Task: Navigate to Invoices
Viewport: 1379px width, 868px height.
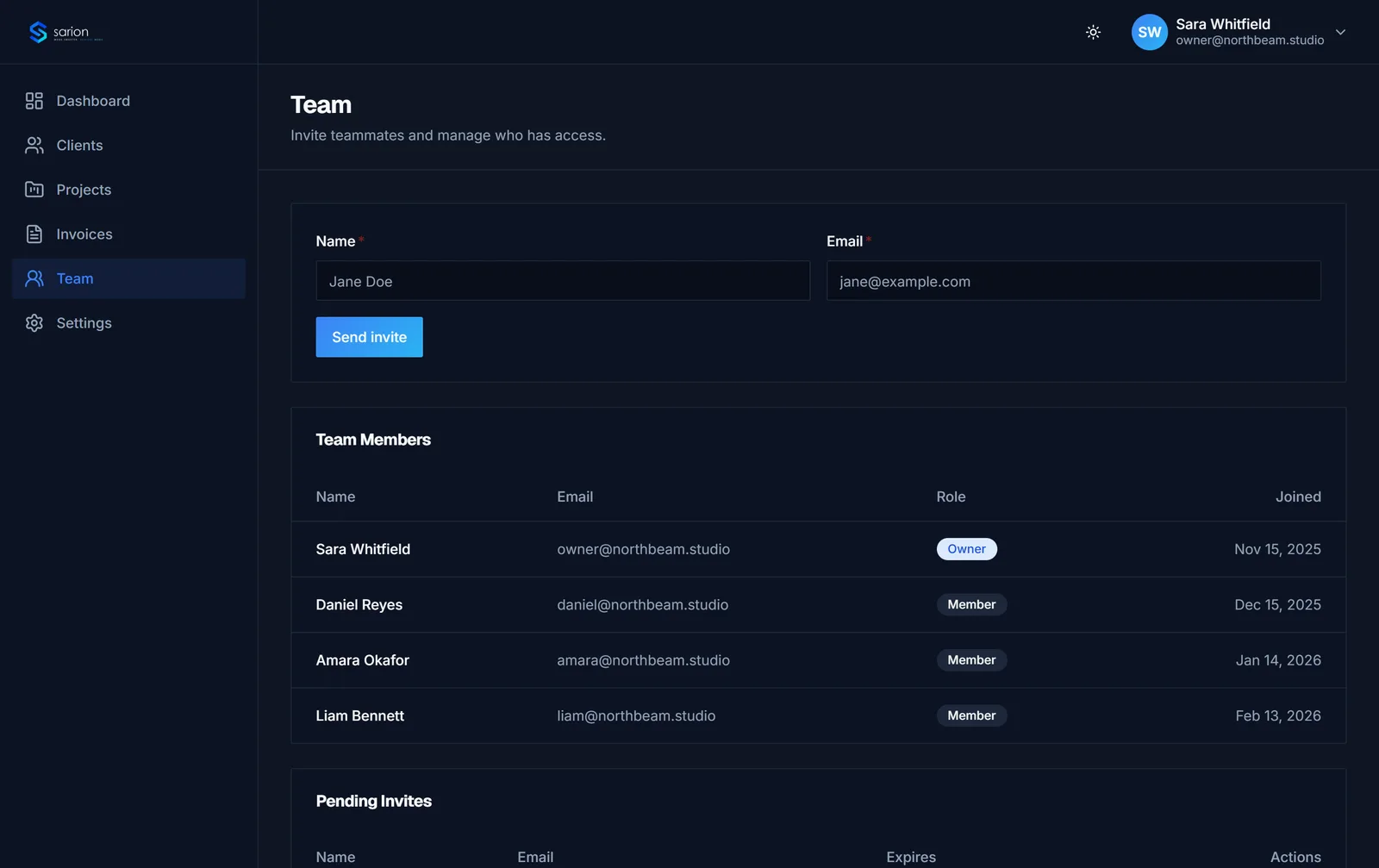Action: pos(129,234)
